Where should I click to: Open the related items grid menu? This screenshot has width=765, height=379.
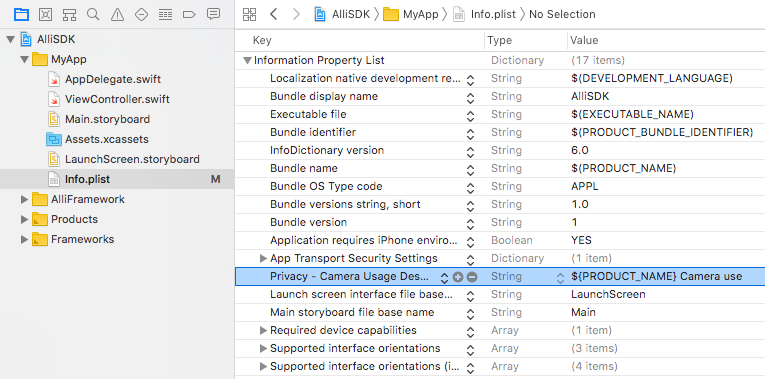point(249,14)
